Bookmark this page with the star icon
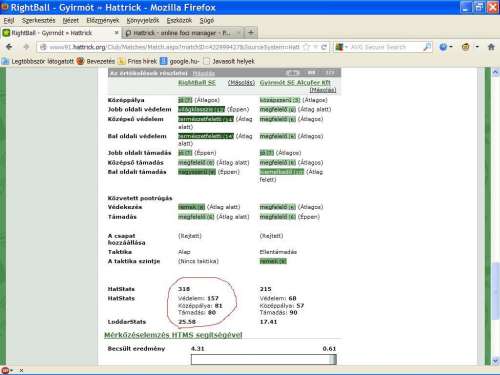 point(307,47)
